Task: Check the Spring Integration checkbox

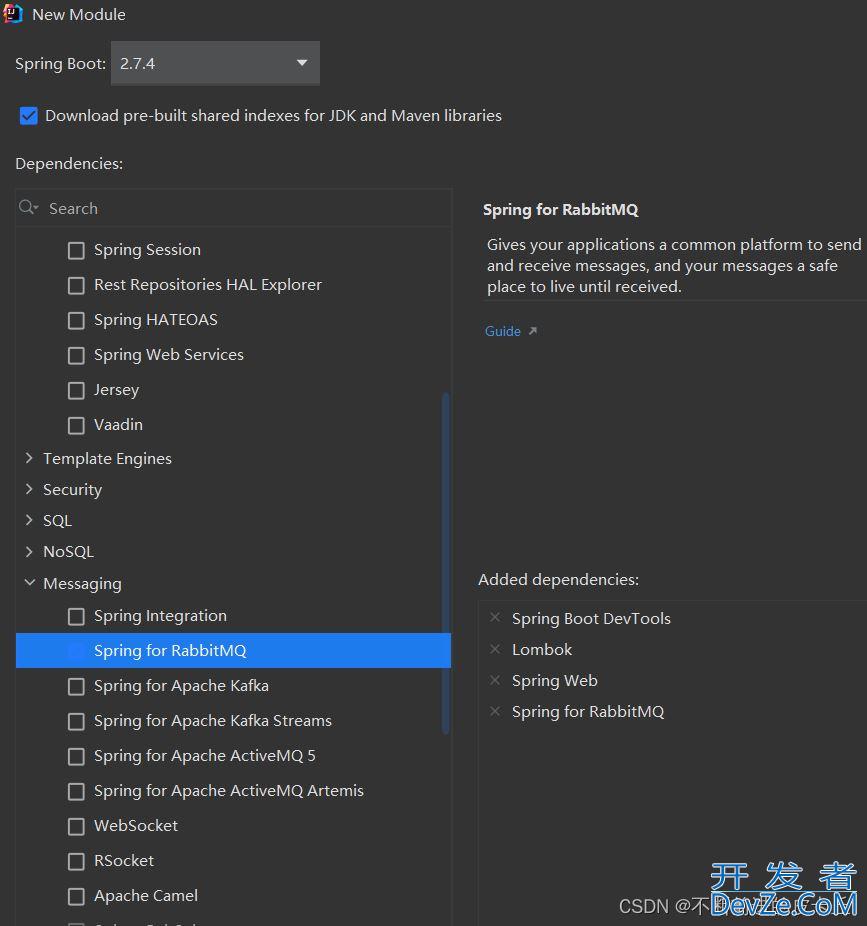Action: pyautogui.click(x=76, y=617)
